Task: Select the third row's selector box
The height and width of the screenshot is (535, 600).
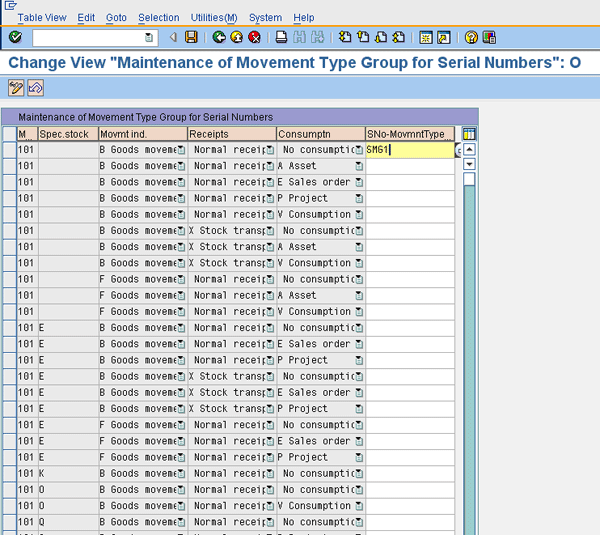Action: tap(8, 182)
